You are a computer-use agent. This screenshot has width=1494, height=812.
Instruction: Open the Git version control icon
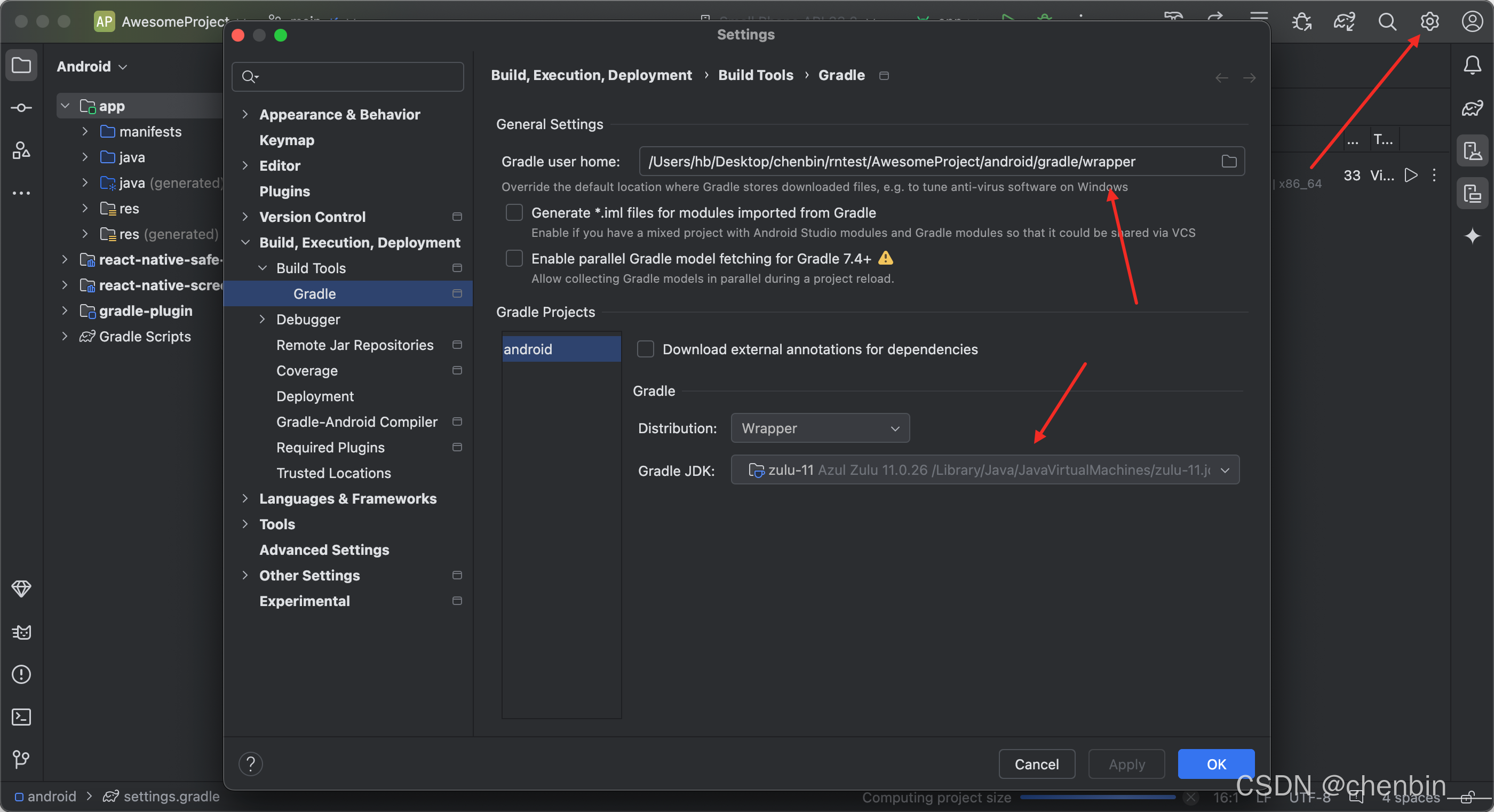click(x=21, y=759)
